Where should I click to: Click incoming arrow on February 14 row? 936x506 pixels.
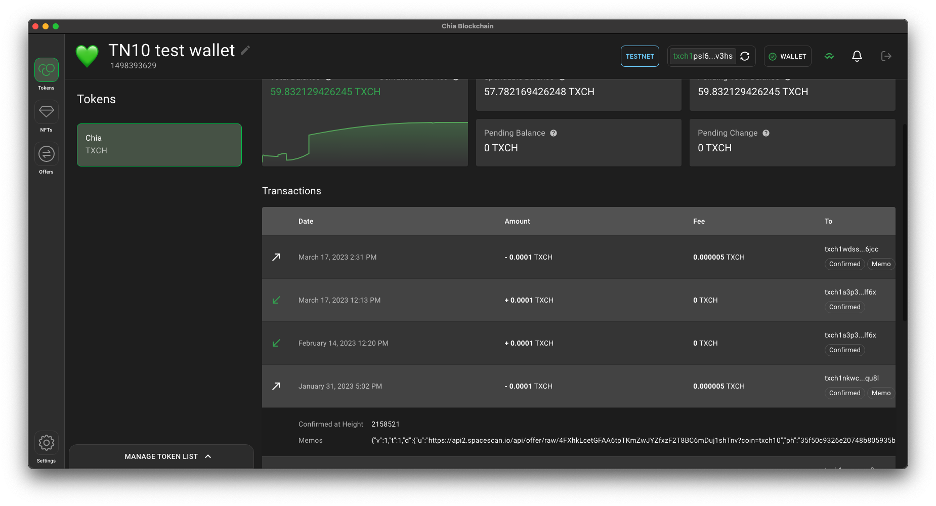pyautogui.click(x=276, y=343)
